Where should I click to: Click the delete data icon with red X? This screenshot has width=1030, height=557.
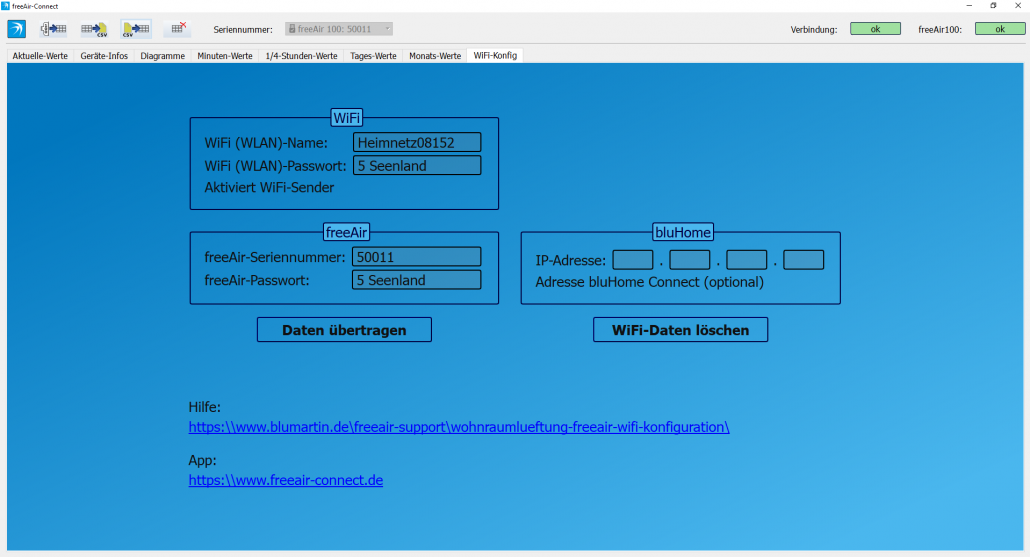(x=177, y=29)
